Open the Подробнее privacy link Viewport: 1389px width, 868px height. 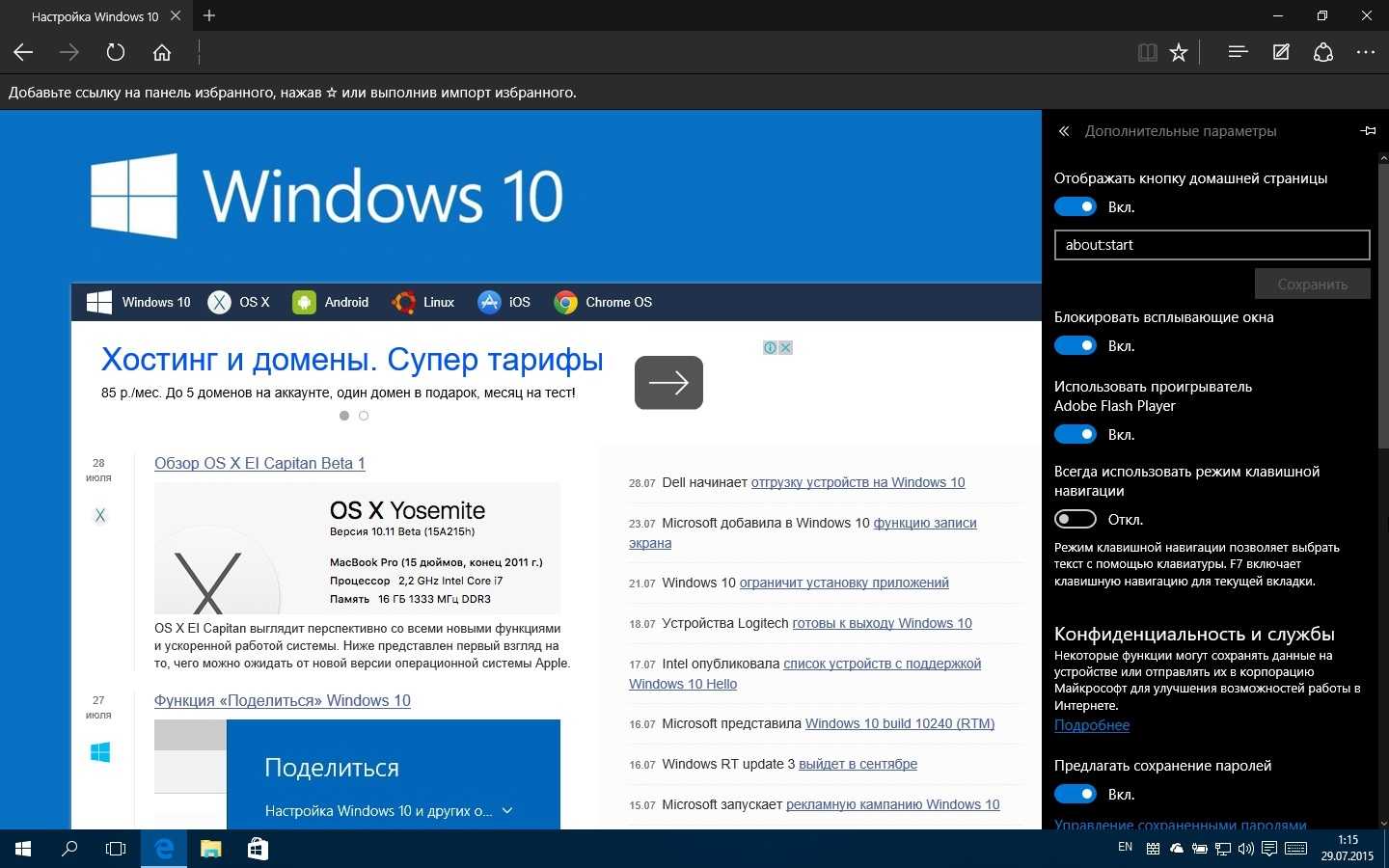click(1092, 725)
